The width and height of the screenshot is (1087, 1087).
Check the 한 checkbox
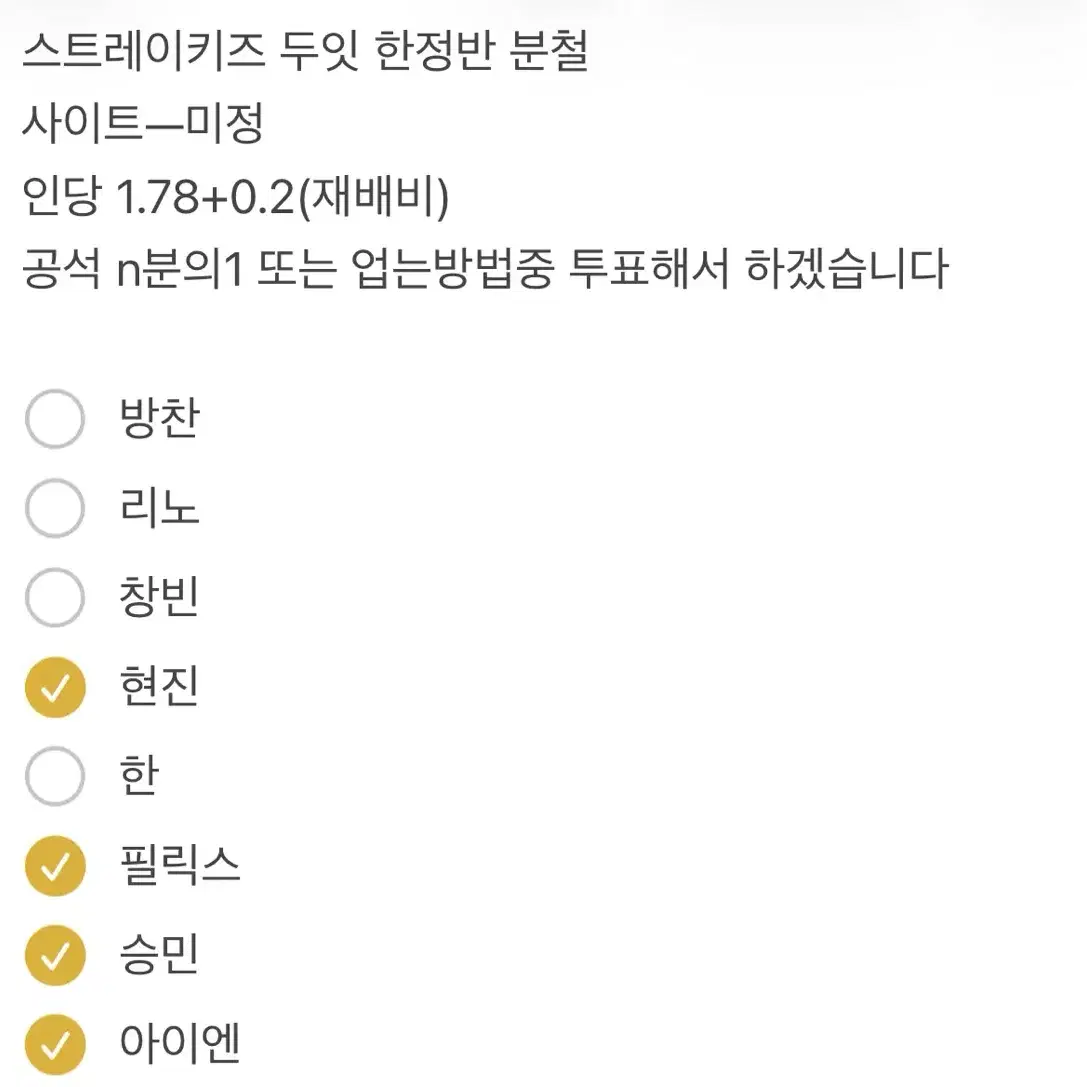(x=55, y=775)
